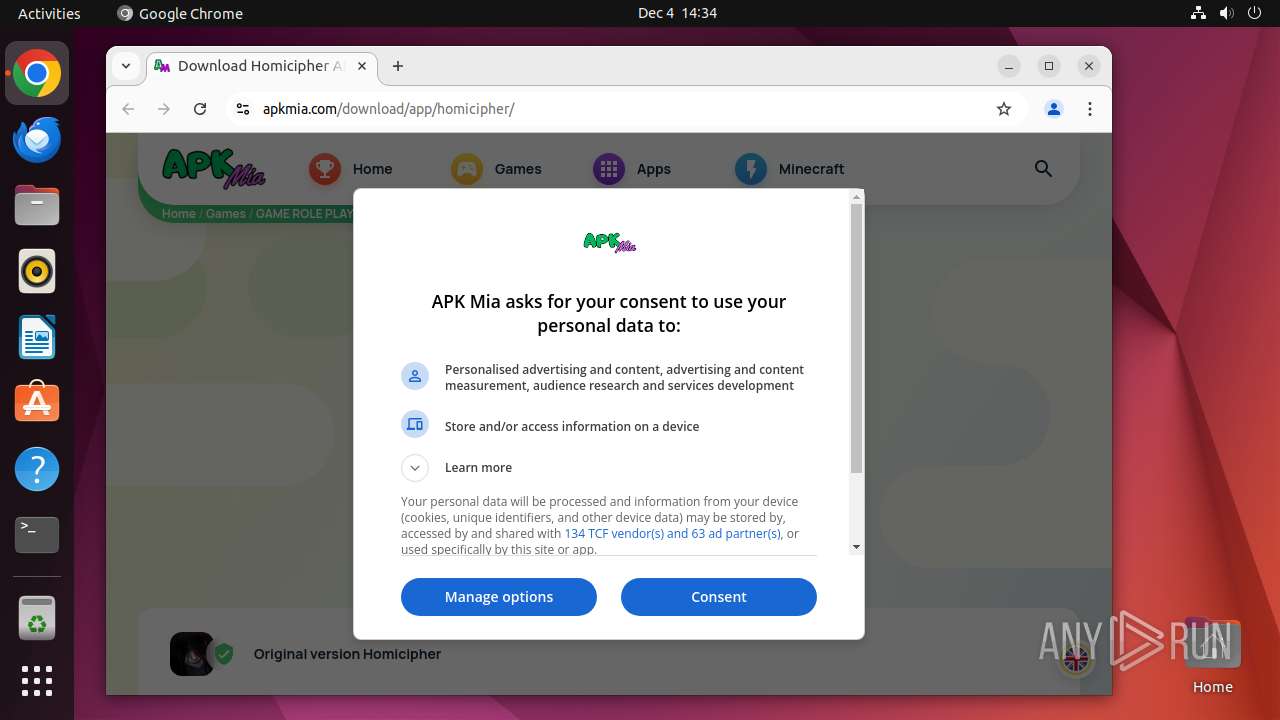
Task: Open Minecraft in site navigation
Action: [x=790, y=169]
